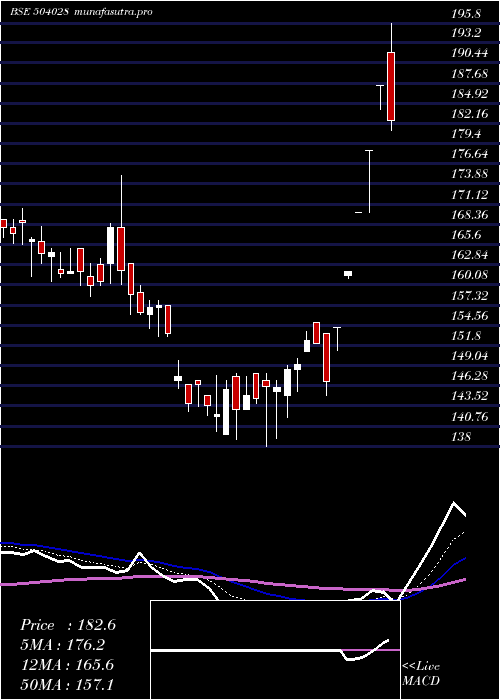
Task: Click the 50MA : 157.1 readout
Action: pyautogui.click(x=67, y=684)
